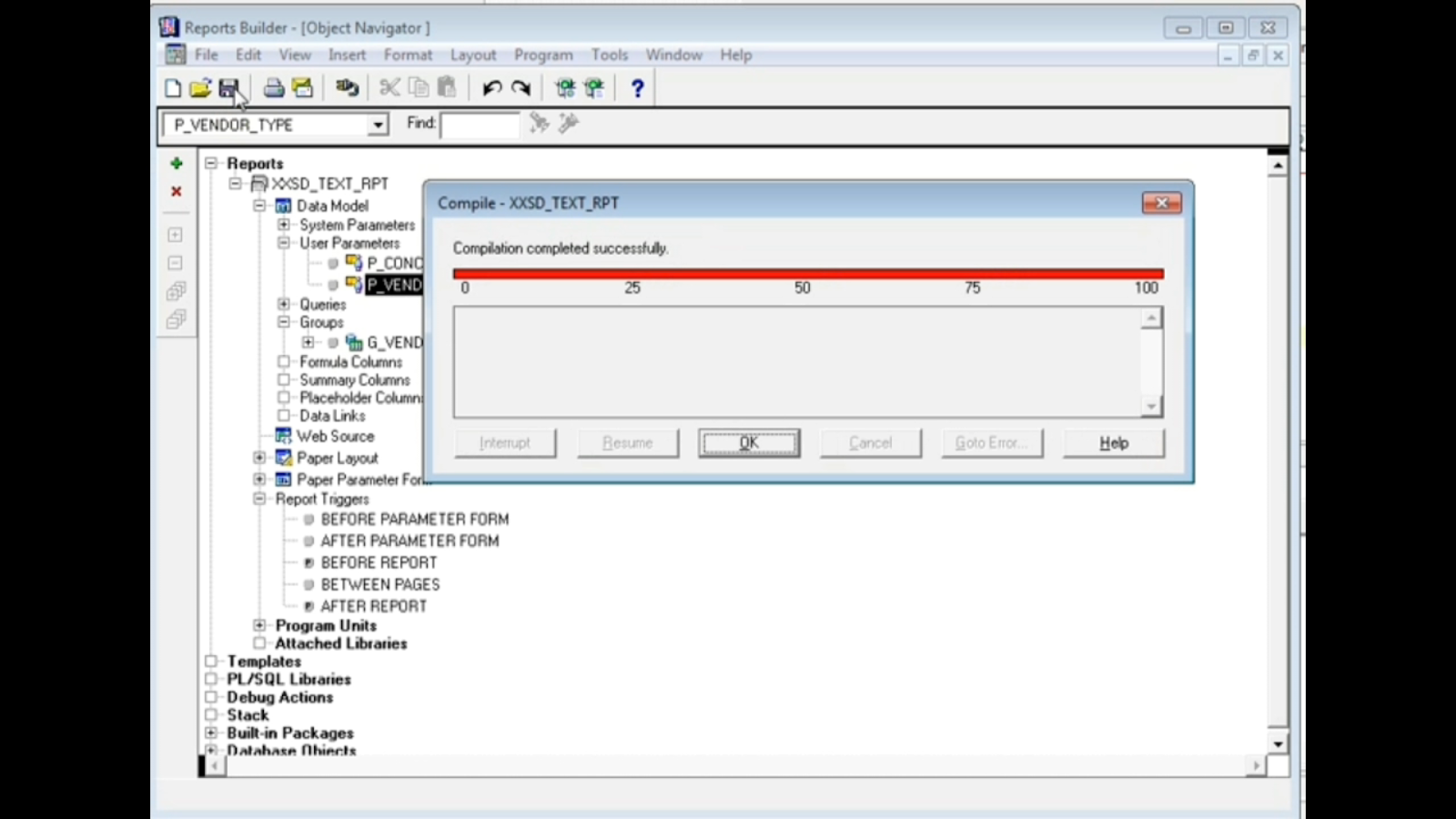Select the Undo arrow icon
1456x819 pixels.
click(490, 86)
